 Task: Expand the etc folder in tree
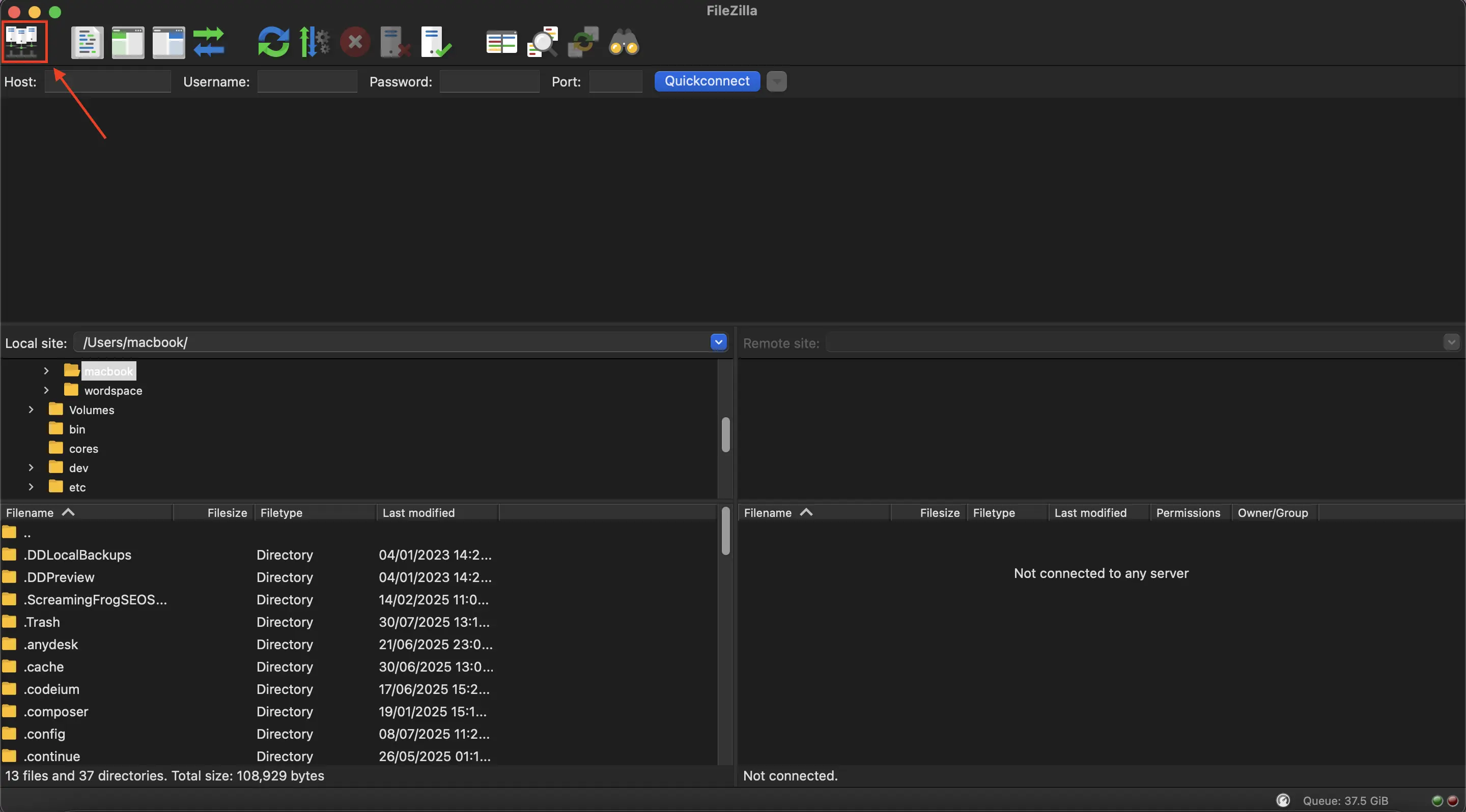[31, 487]
